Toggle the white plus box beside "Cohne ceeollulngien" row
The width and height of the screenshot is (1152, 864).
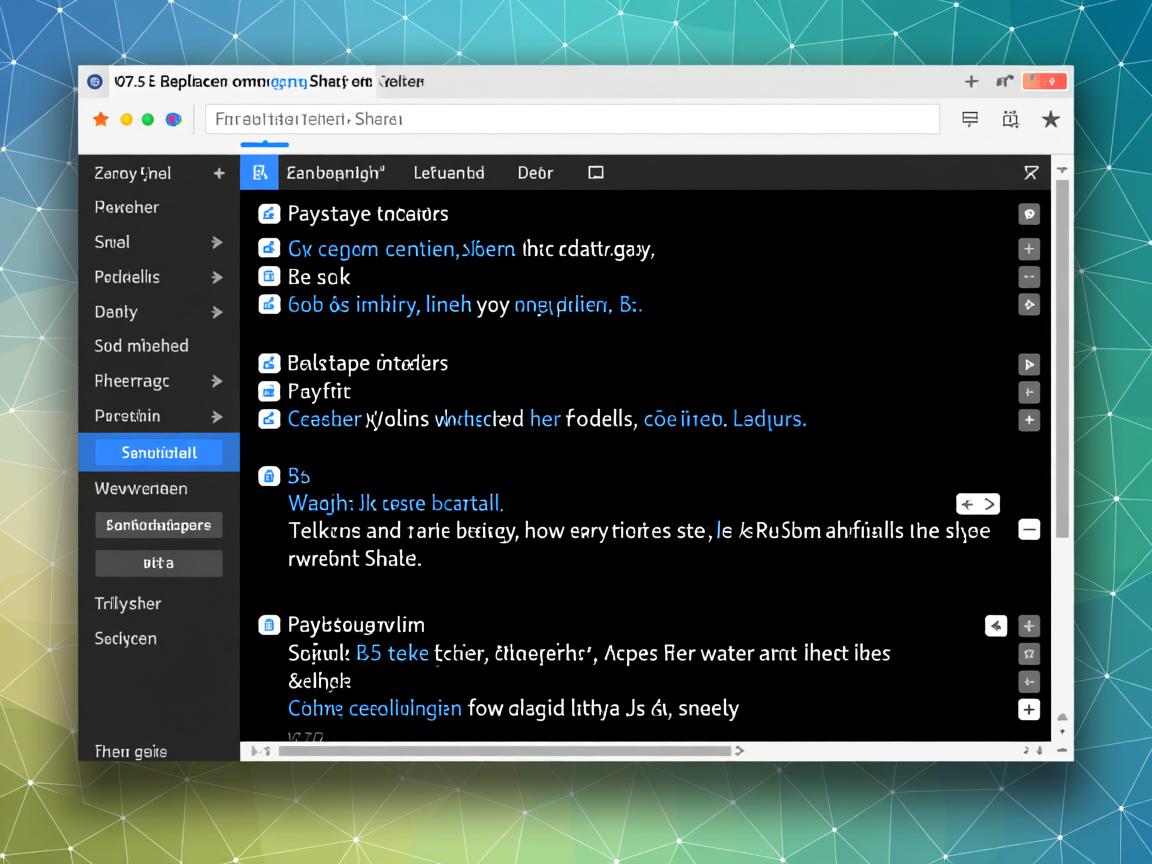tap(1028, 710)
